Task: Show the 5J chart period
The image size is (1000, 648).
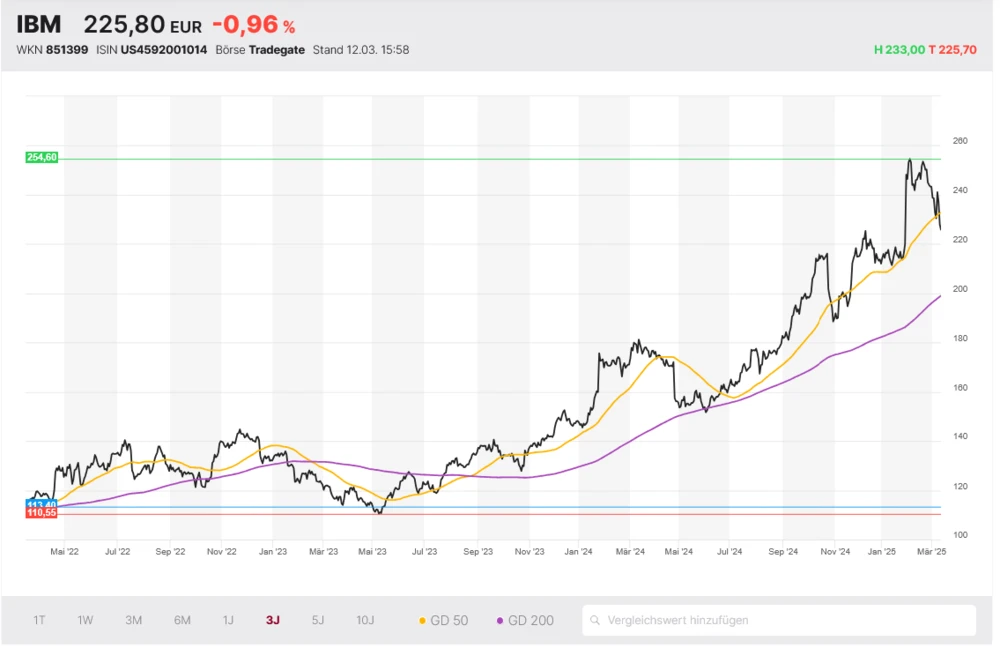Action: [x=318, y=620]
